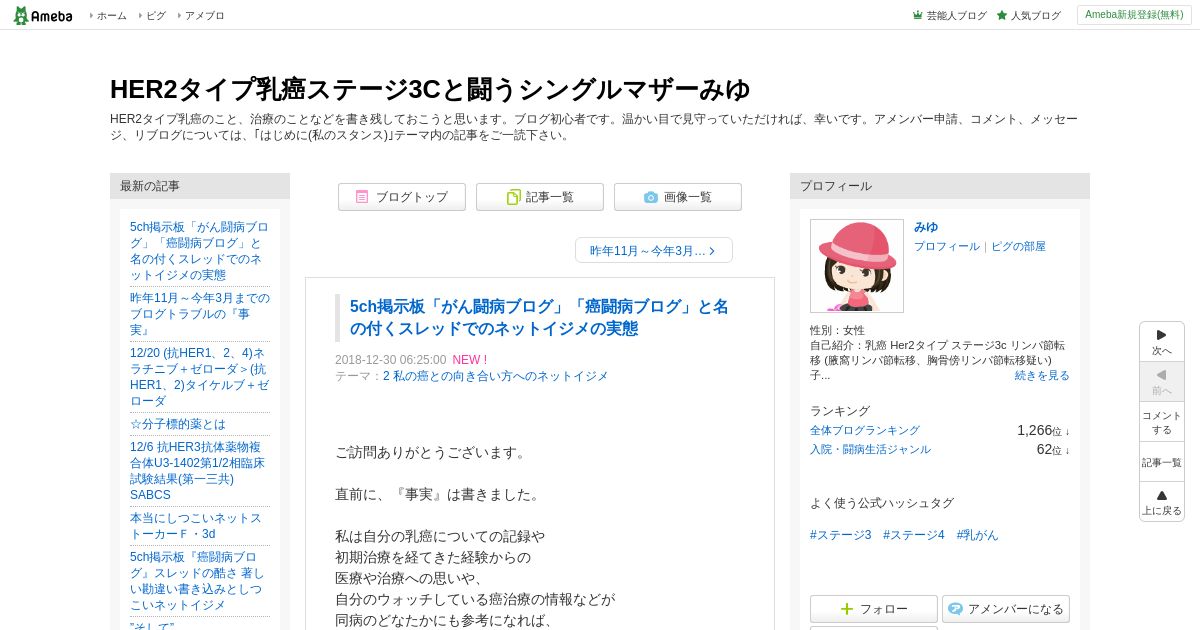Open 芸能人ブログ link
Viewport: 1200px width, 630px height.
coord(956,15)
